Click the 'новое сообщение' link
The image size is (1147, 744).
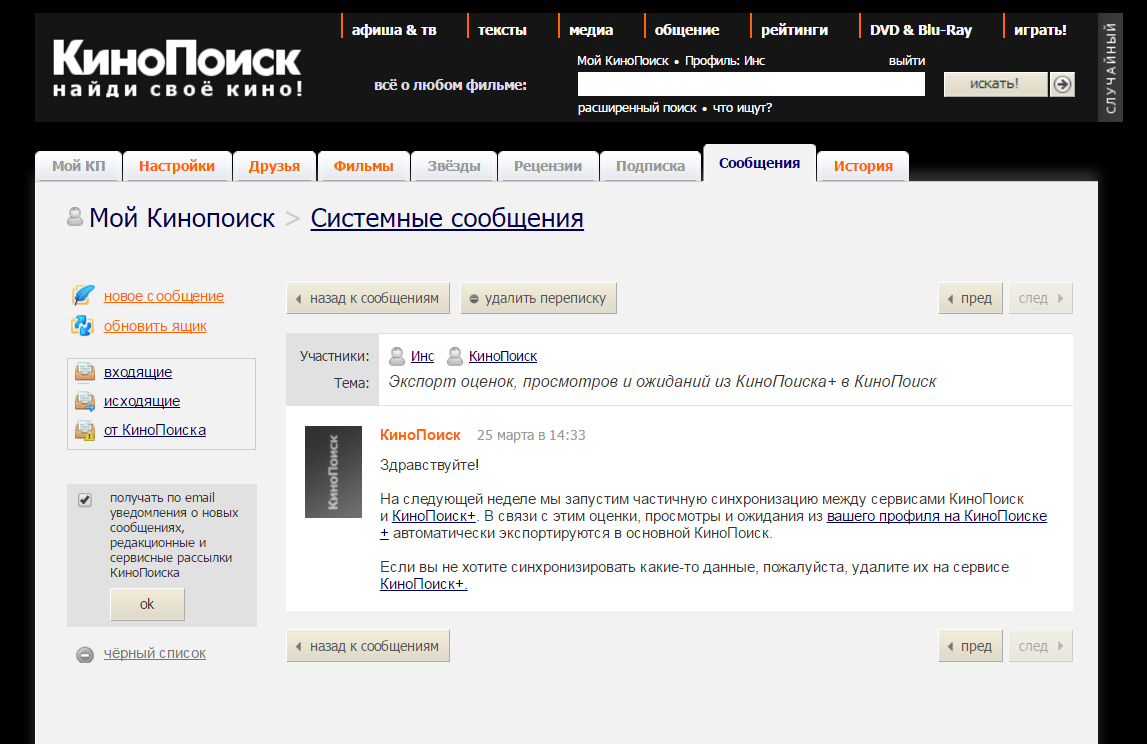164,296
